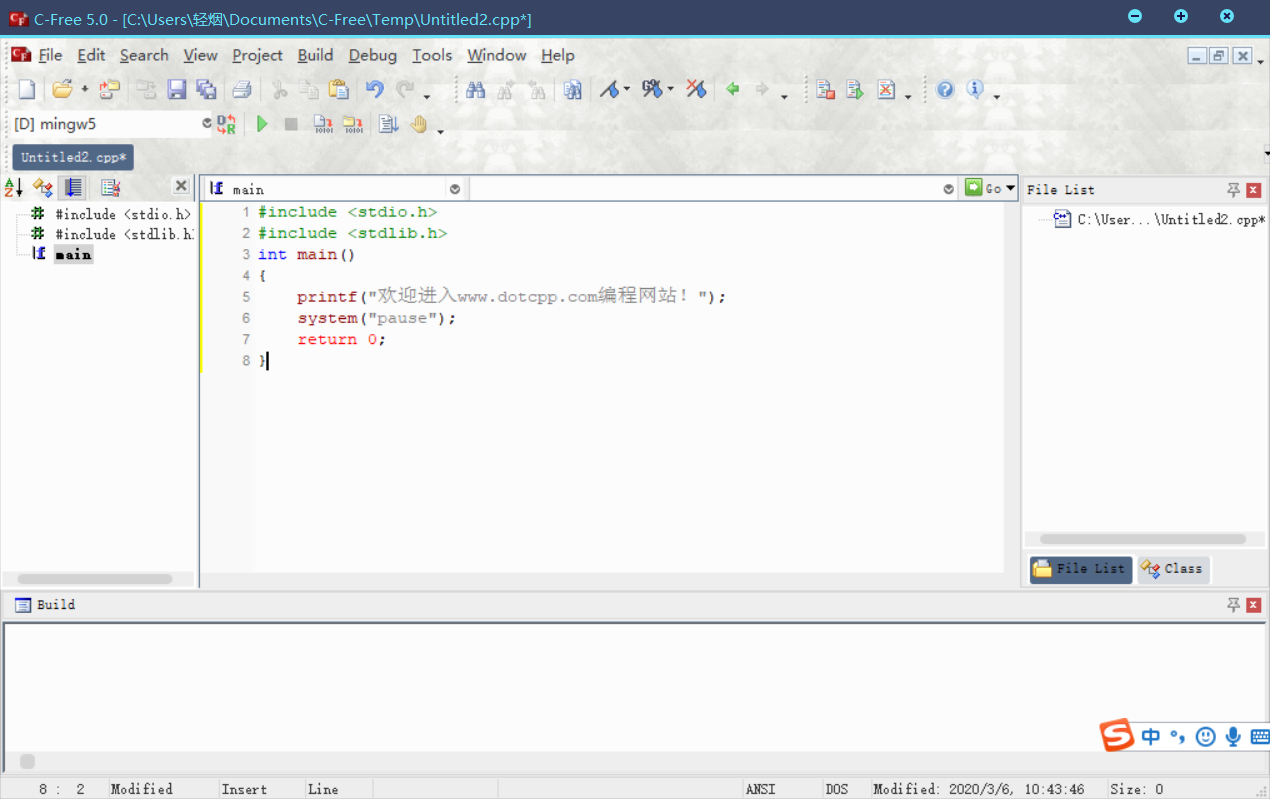Switch to the Class tab

(1173, 569)
